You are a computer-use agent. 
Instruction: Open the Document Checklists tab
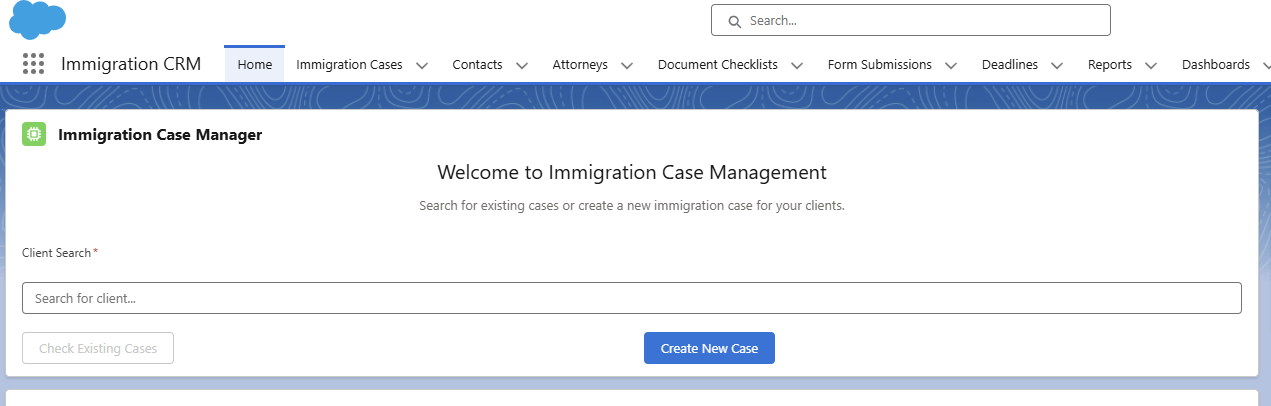point(717,64)
